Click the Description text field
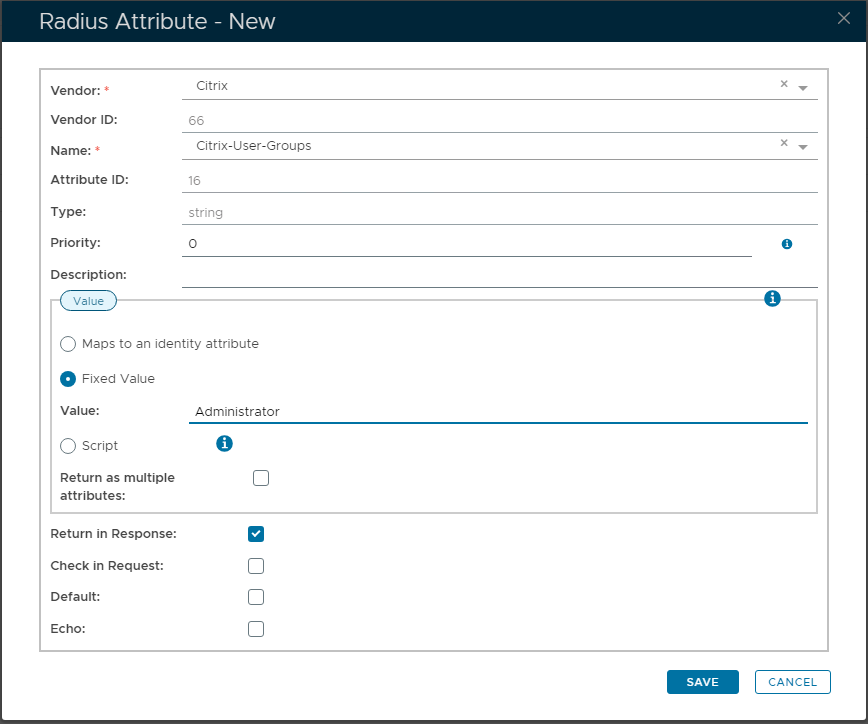 (x=499, y=275)
